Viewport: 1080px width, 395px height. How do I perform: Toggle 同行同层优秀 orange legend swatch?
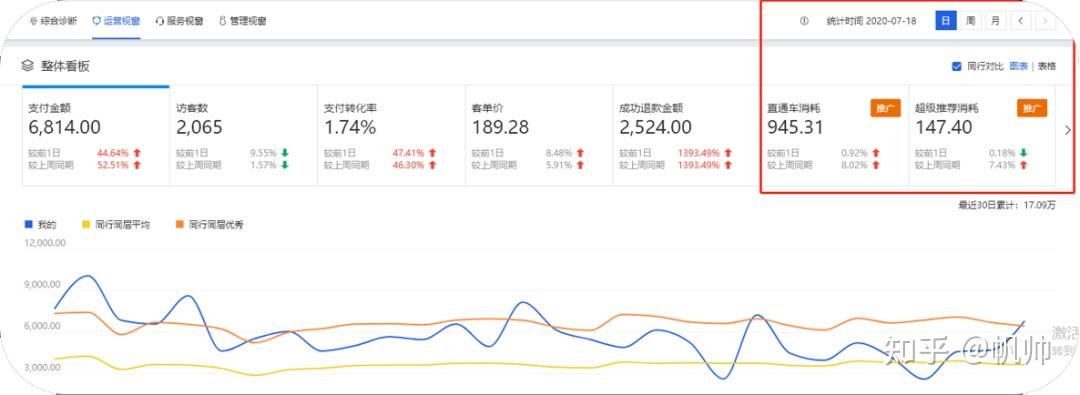click(179, 224)
